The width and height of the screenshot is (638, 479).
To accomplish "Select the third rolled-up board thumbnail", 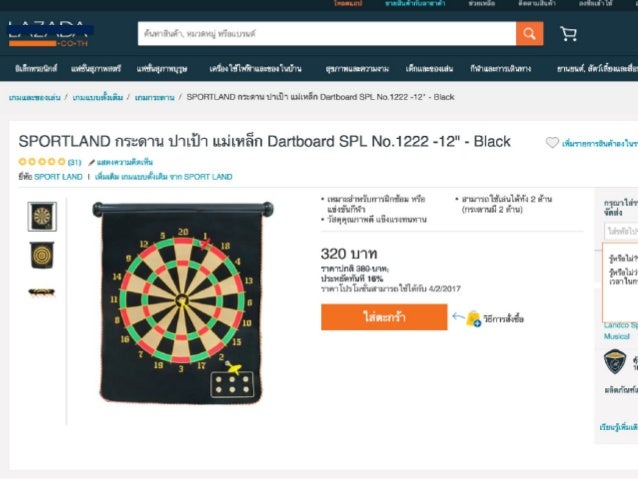I will 42,292.
